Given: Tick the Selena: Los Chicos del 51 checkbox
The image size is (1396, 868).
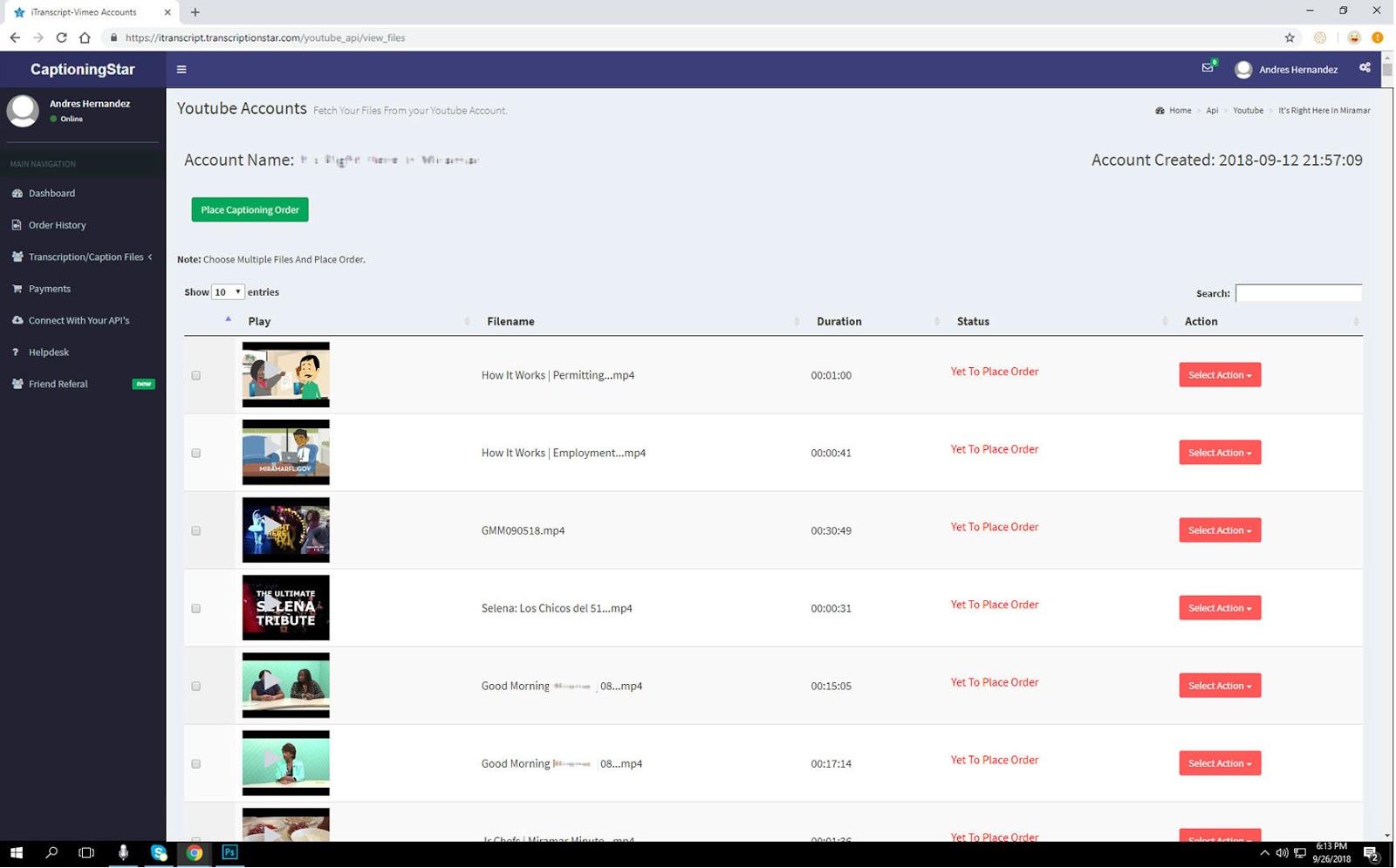Looking at the screenshot, I should [196, 609].
